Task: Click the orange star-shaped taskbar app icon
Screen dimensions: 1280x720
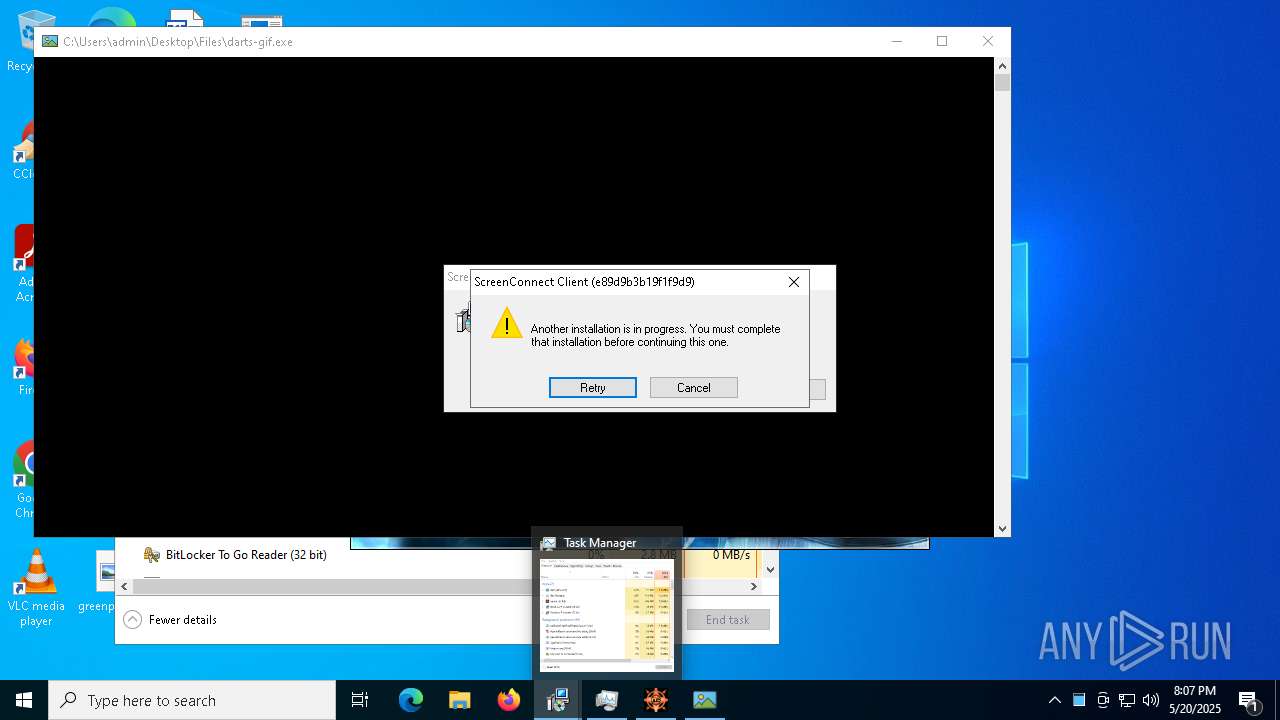Action: pyautogui.click(x=656, y=700)
